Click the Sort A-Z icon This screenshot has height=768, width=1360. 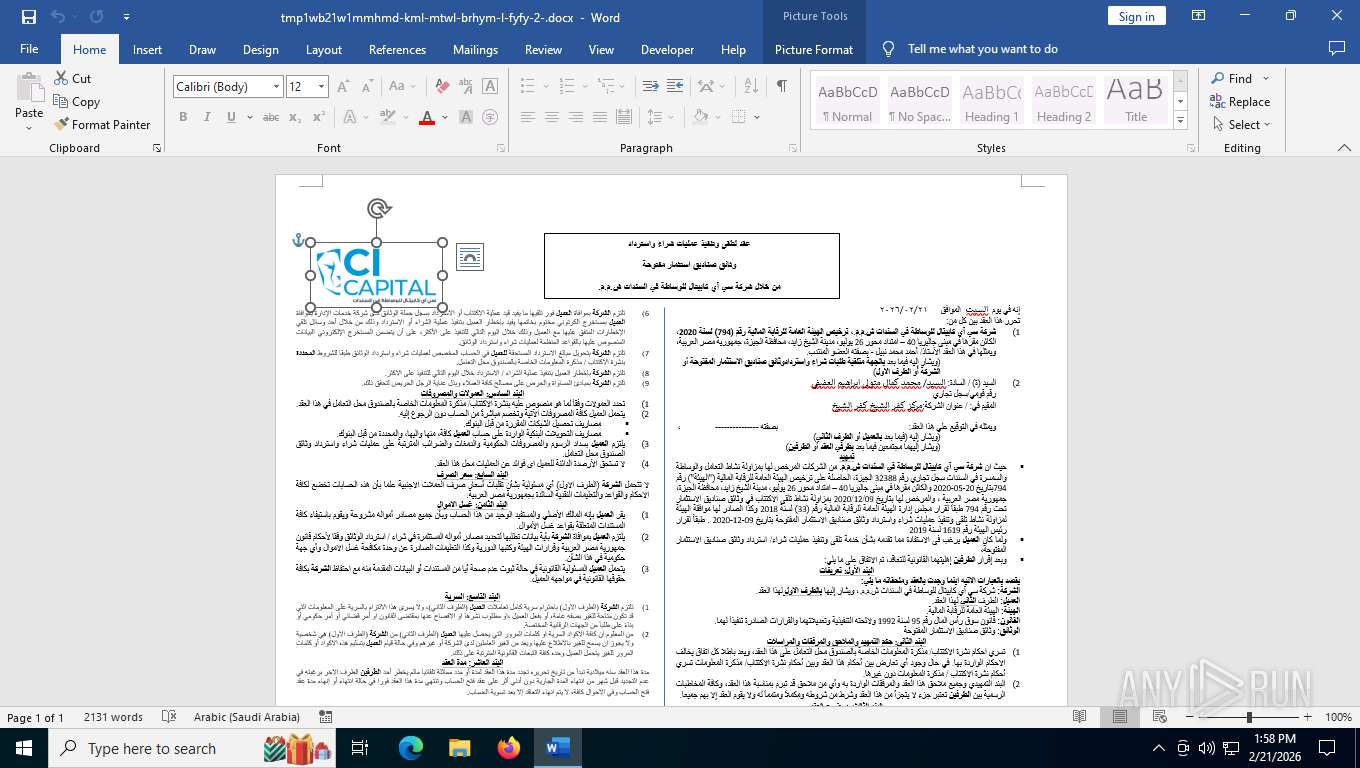[753, 86]
